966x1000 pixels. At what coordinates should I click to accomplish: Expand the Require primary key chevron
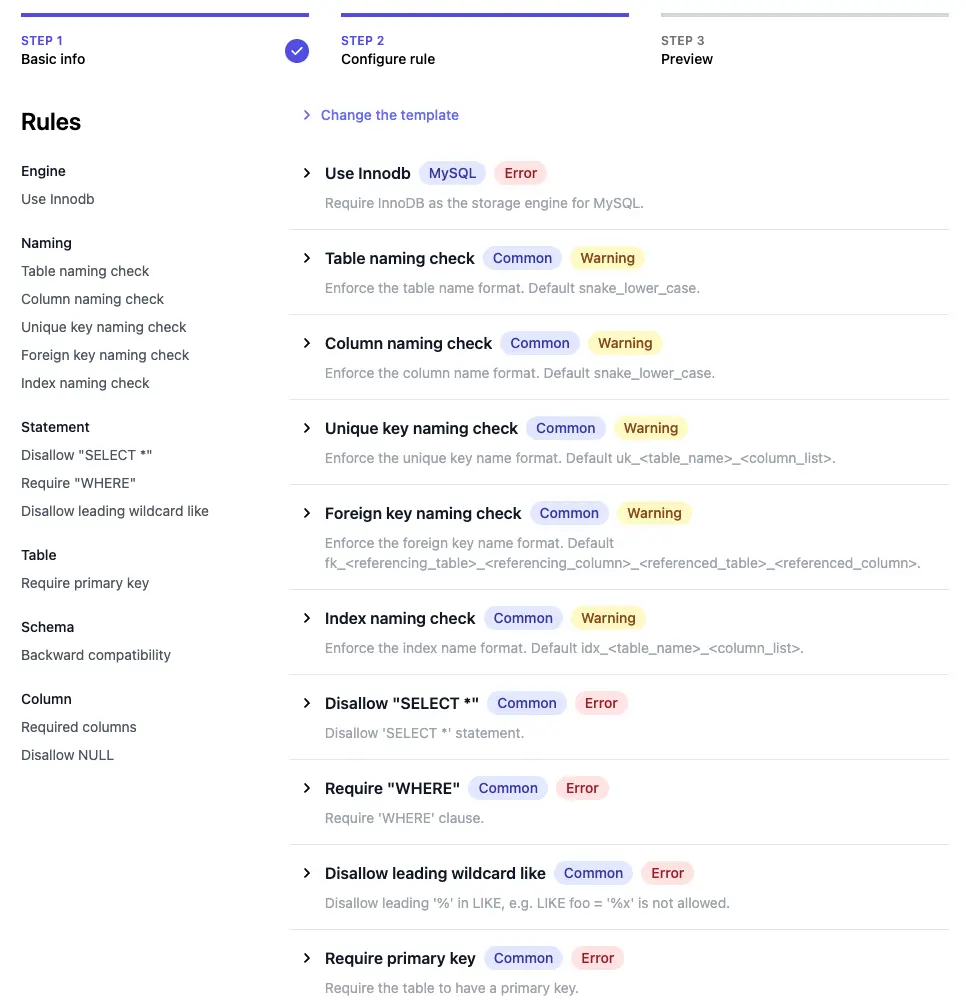tap(307, 958)
